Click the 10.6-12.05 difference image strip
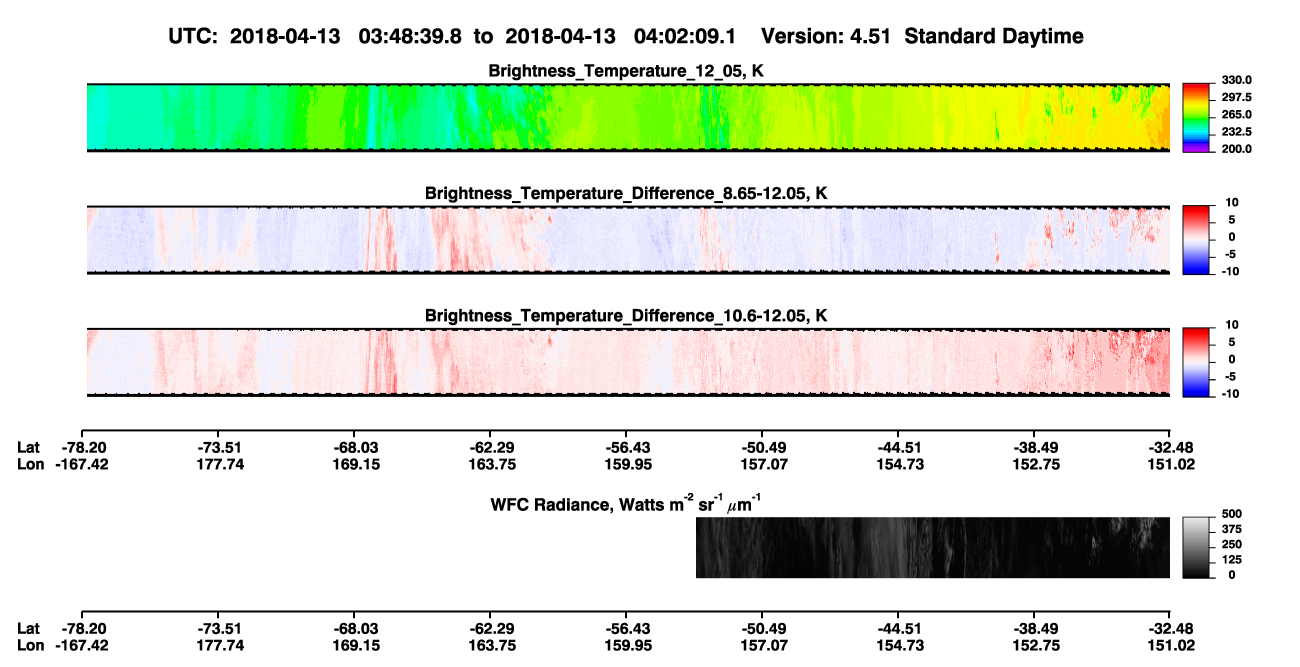Viewport: 1300px width, 667px height. click(628, 362)
